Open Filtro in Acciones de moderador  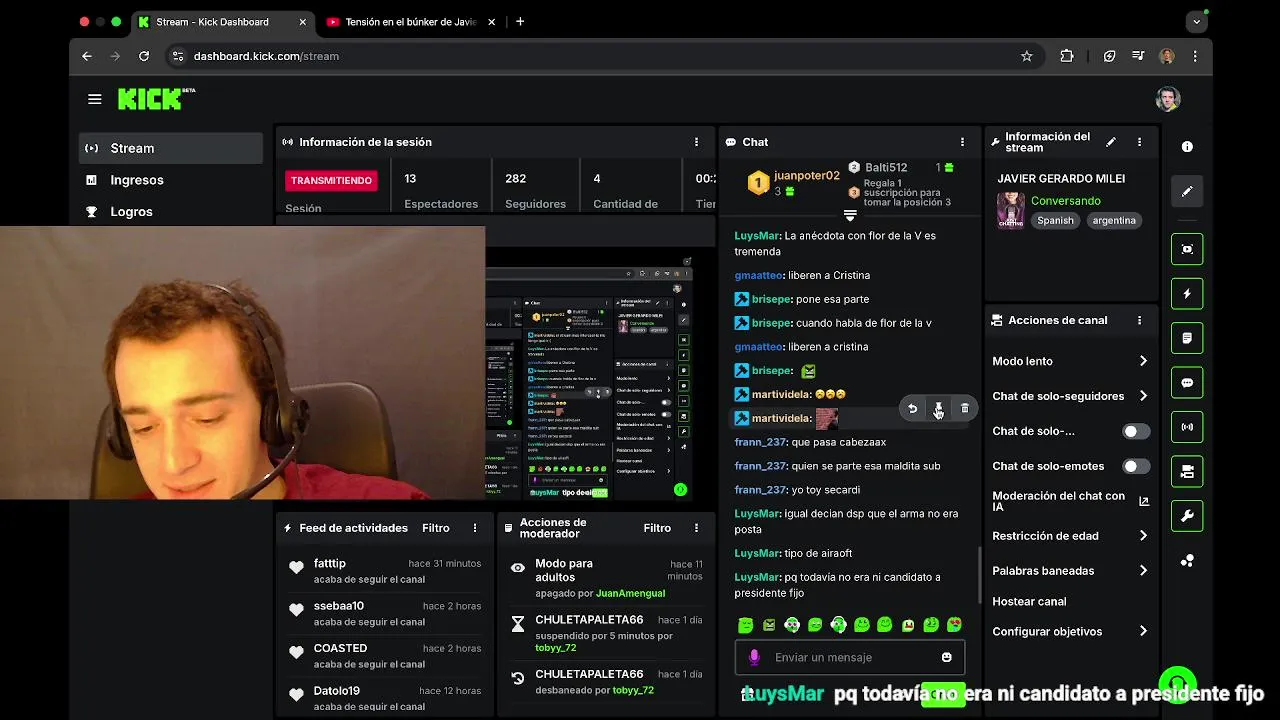[657, 528]
